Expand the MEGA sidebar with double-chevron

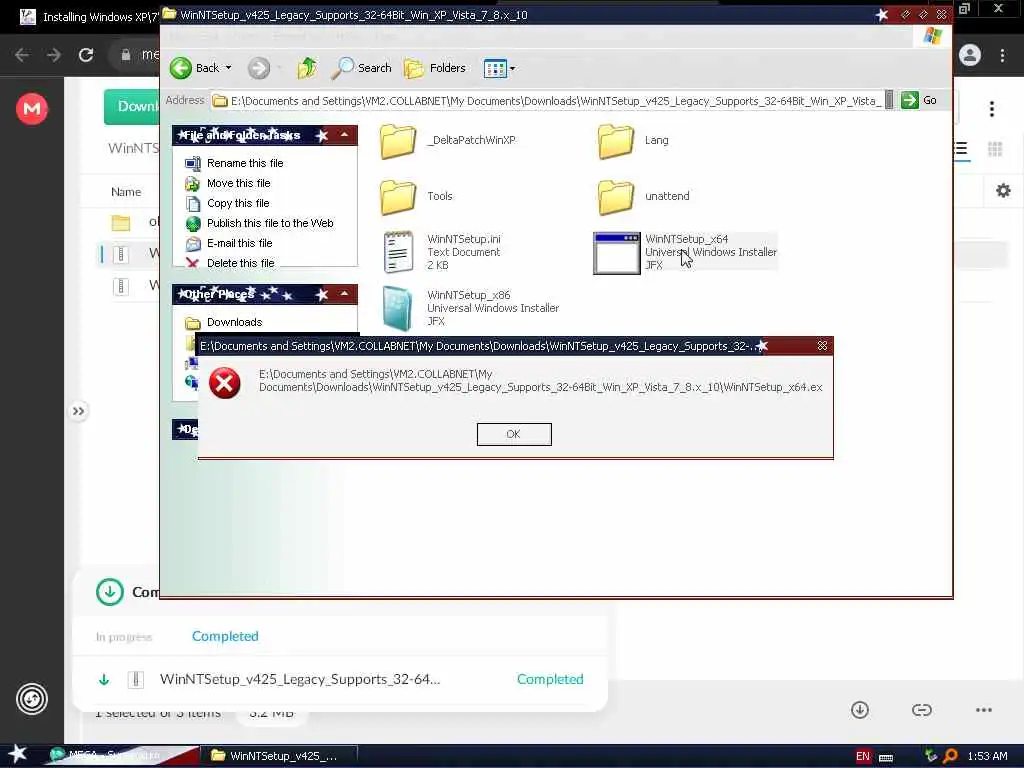coord(78,411)
